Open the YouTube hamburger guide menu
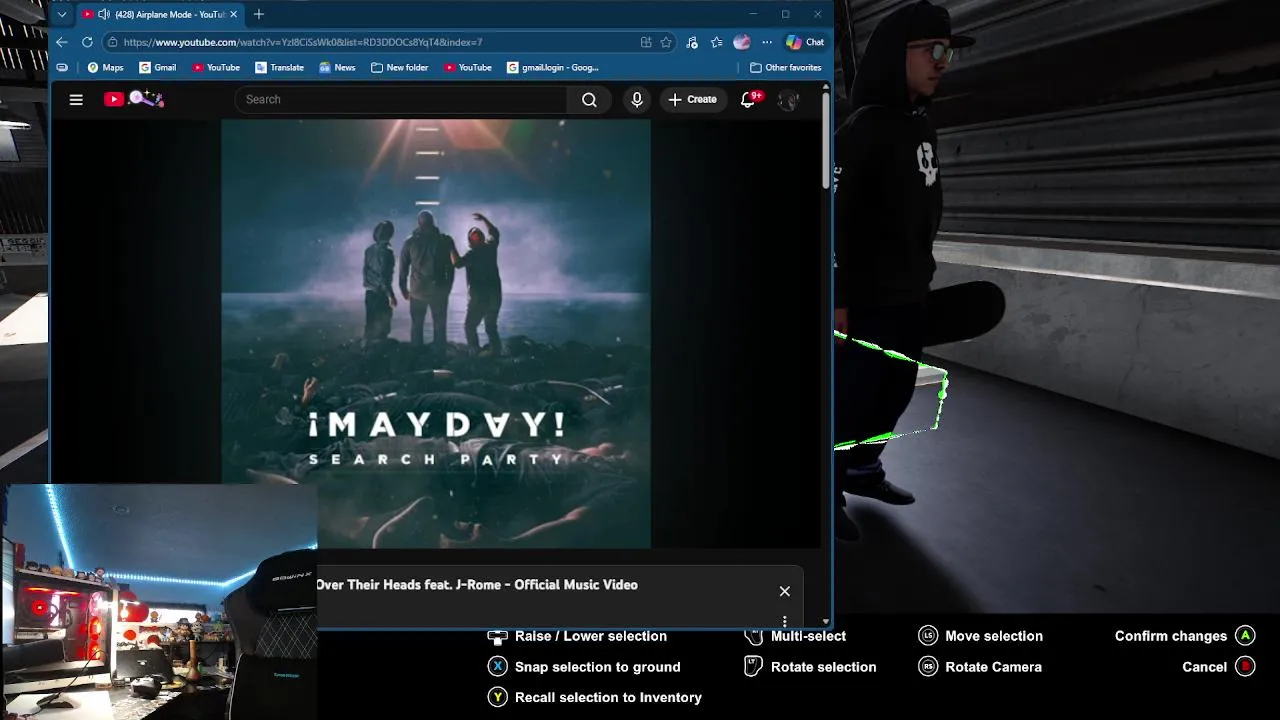 coord(76,99)
